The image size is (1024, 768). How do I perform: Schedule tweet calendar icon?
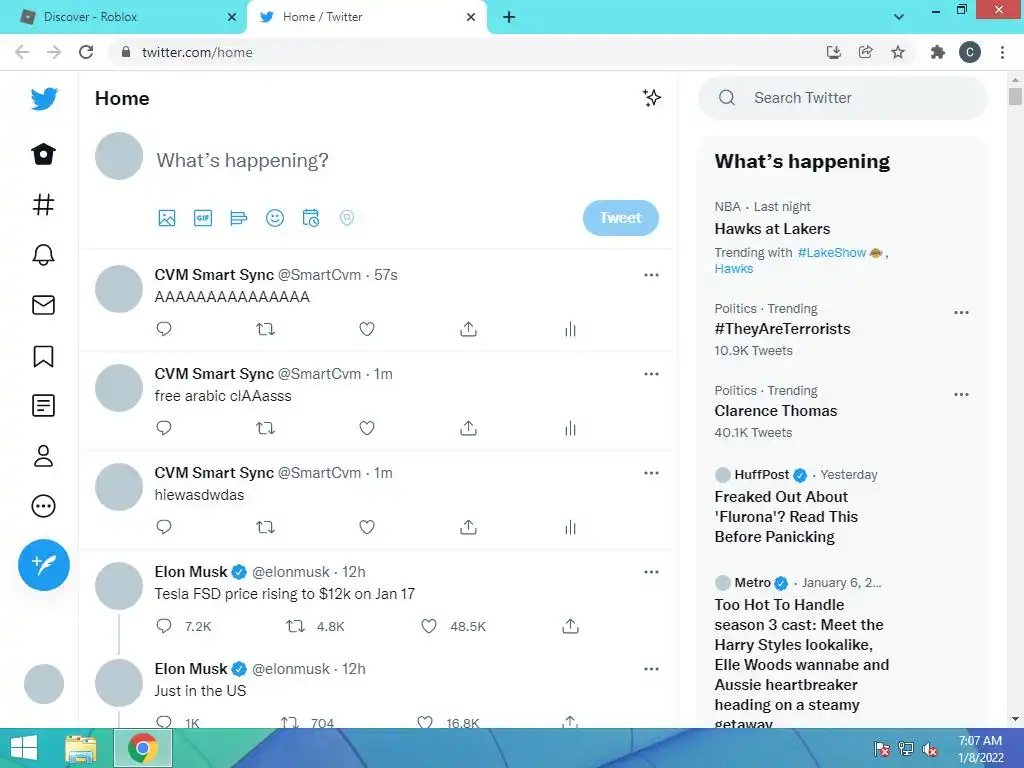[311, 217]
